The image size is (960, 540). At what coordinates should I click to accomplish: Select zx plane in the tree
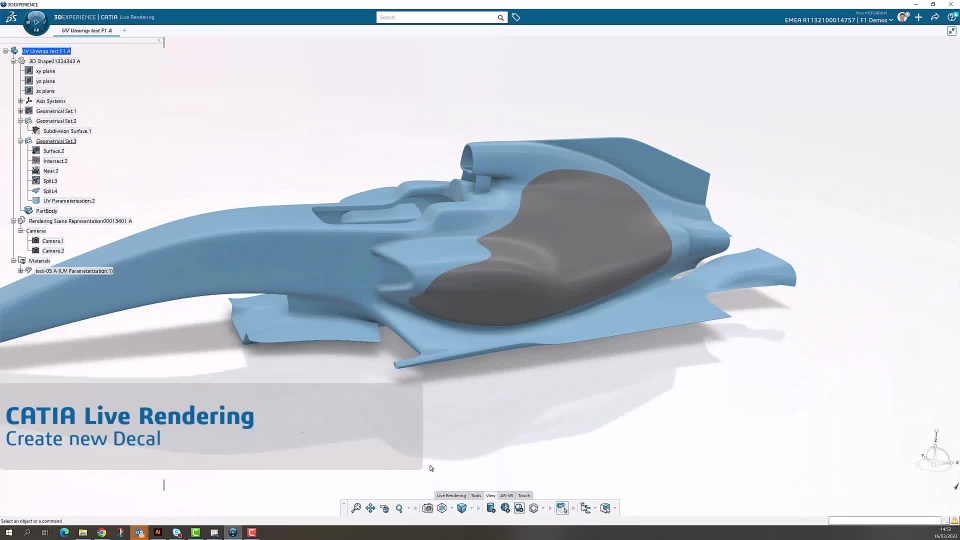click(45, 91)
